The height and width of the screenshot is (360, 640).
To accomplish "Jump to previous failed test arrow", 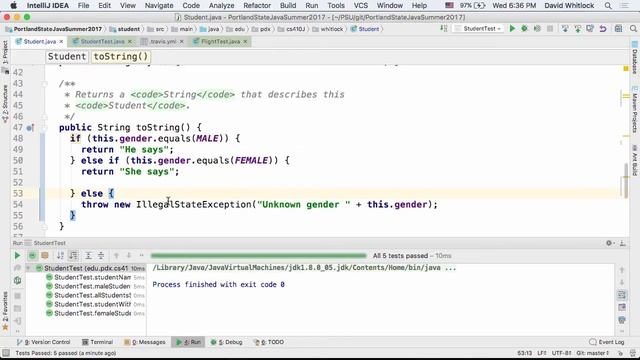I will (116, 256).
